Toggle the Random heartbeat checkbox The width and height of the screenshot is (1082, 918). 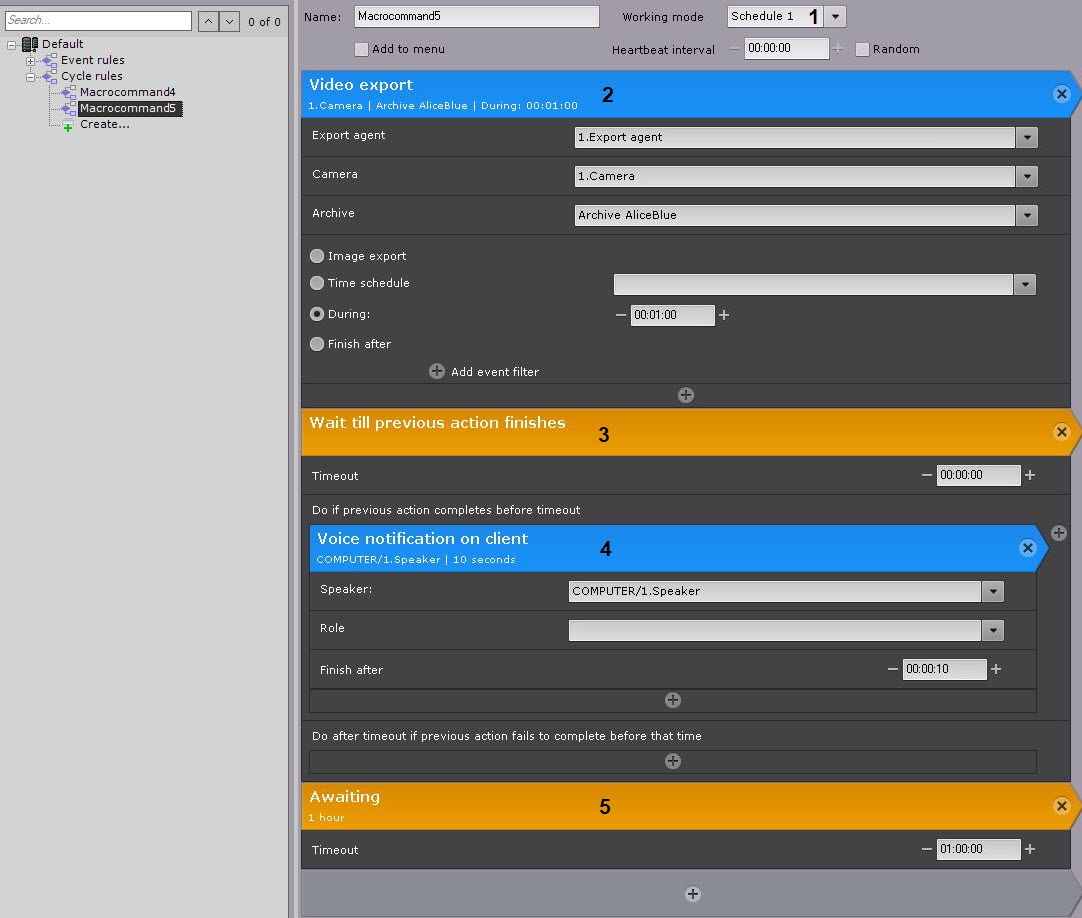coord(862,49)
